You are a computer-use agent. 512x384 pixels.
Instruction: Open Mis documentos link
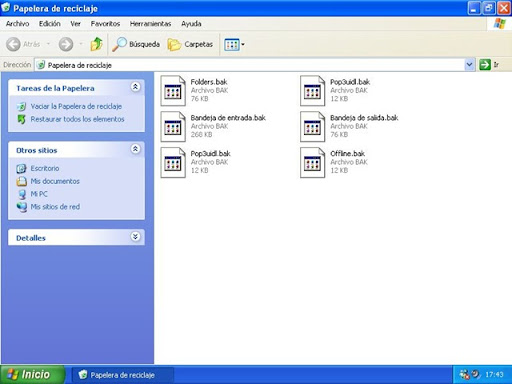point(55,181)
